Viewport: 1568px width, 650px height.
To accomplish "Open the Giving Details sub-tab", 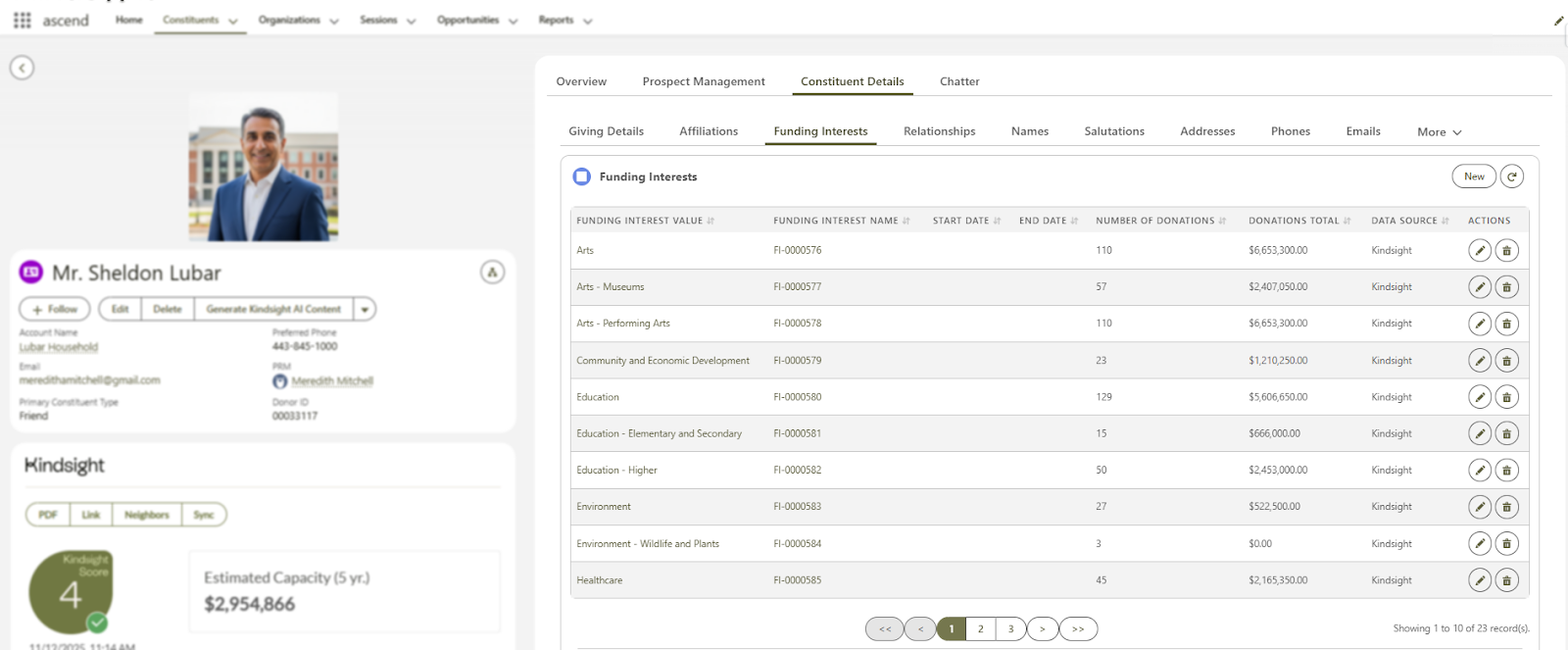I will (606, 131).
